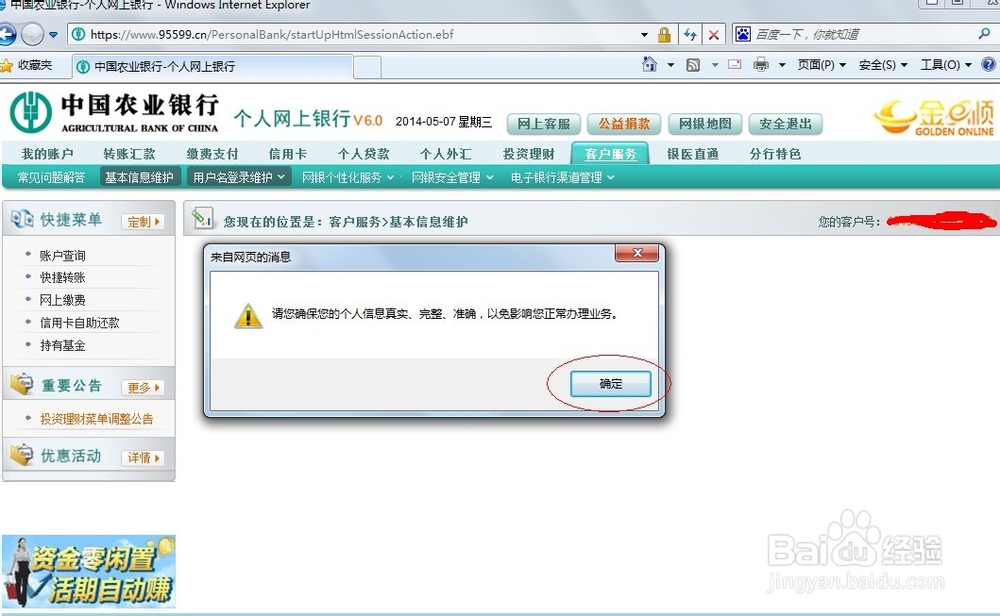1000x616 pixels.
Task: Click the search magnifier icon
Action: click(x=984, y=34)
